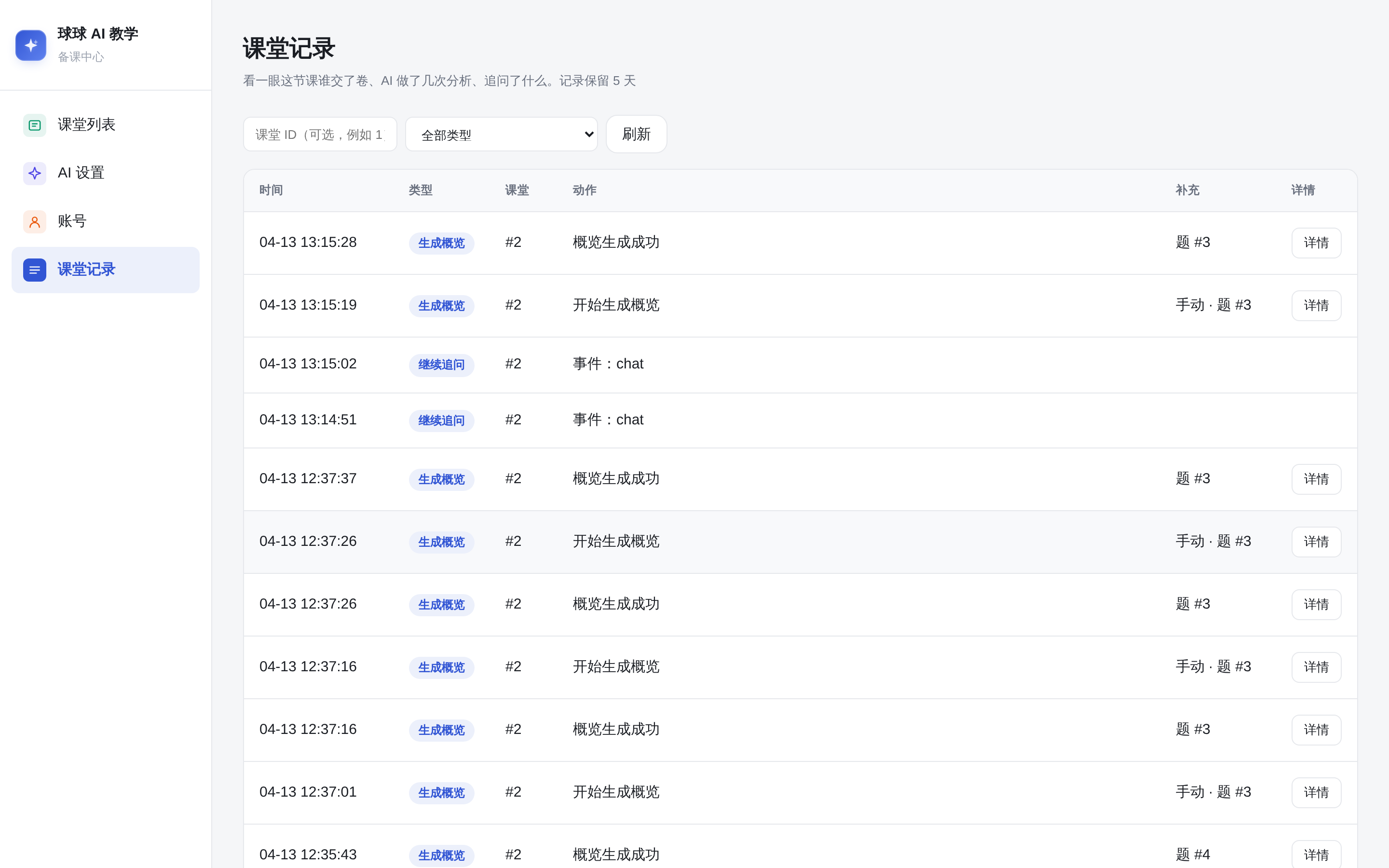Click 生成概览 tag in the 12:37:37 row
Image resolution: width=1389 pixels, height=868 pixels.
tap(441, 480)
